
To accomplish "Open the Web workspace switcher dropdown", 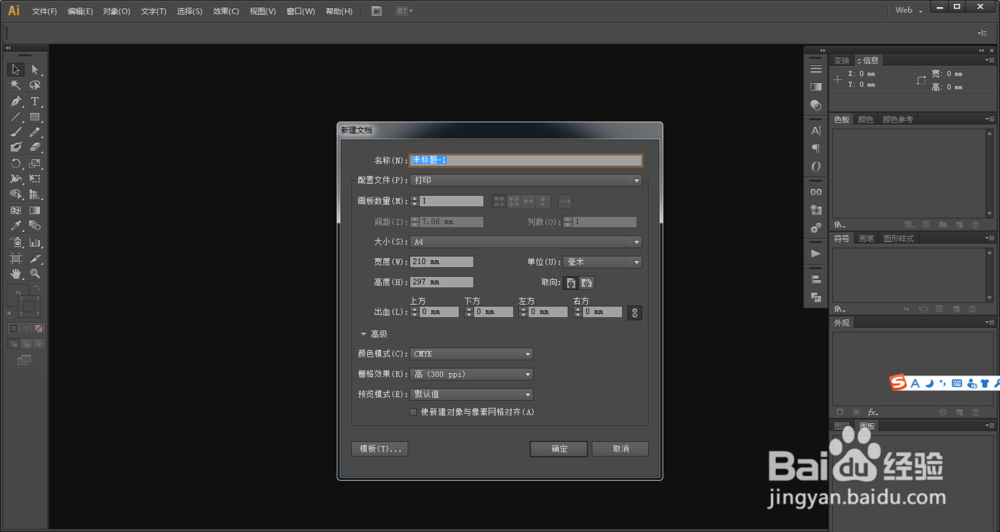I will pos(909,10).
